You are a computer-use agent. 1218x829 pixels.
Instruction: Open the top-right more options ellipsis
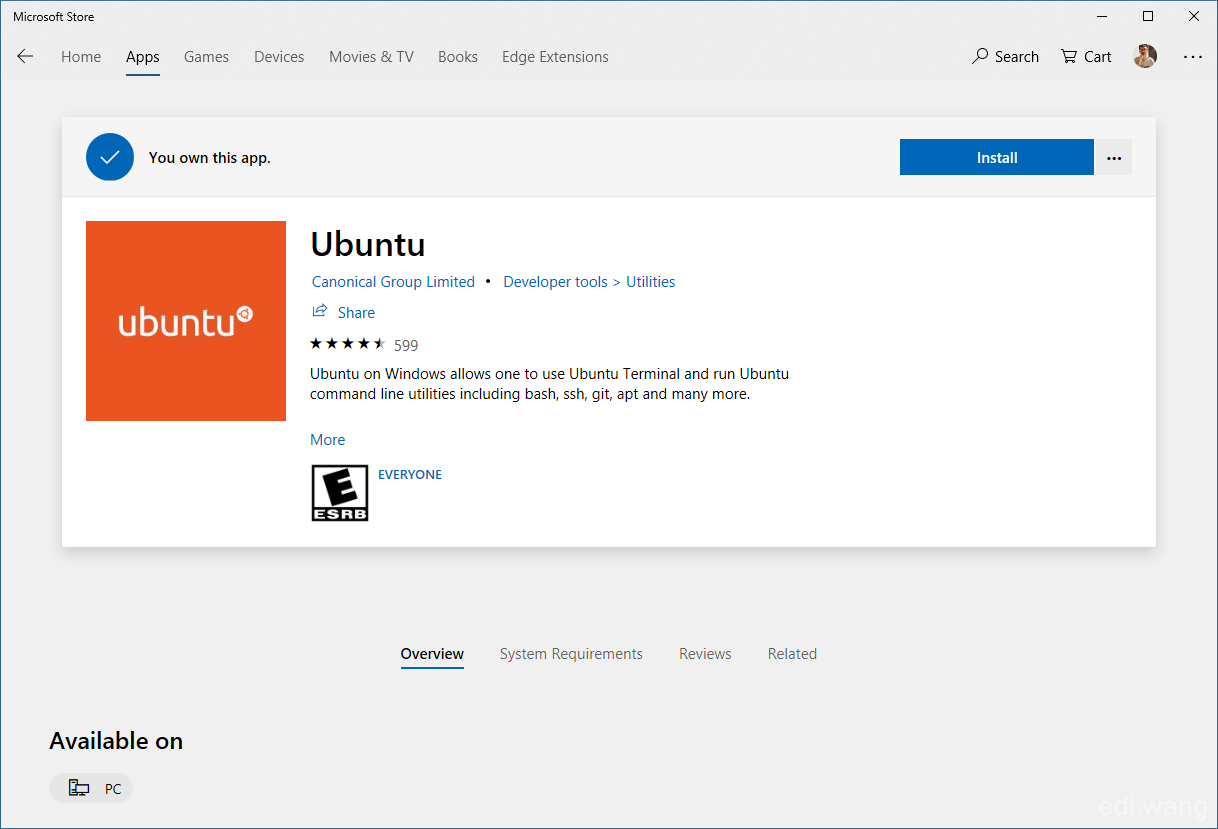1193,57
